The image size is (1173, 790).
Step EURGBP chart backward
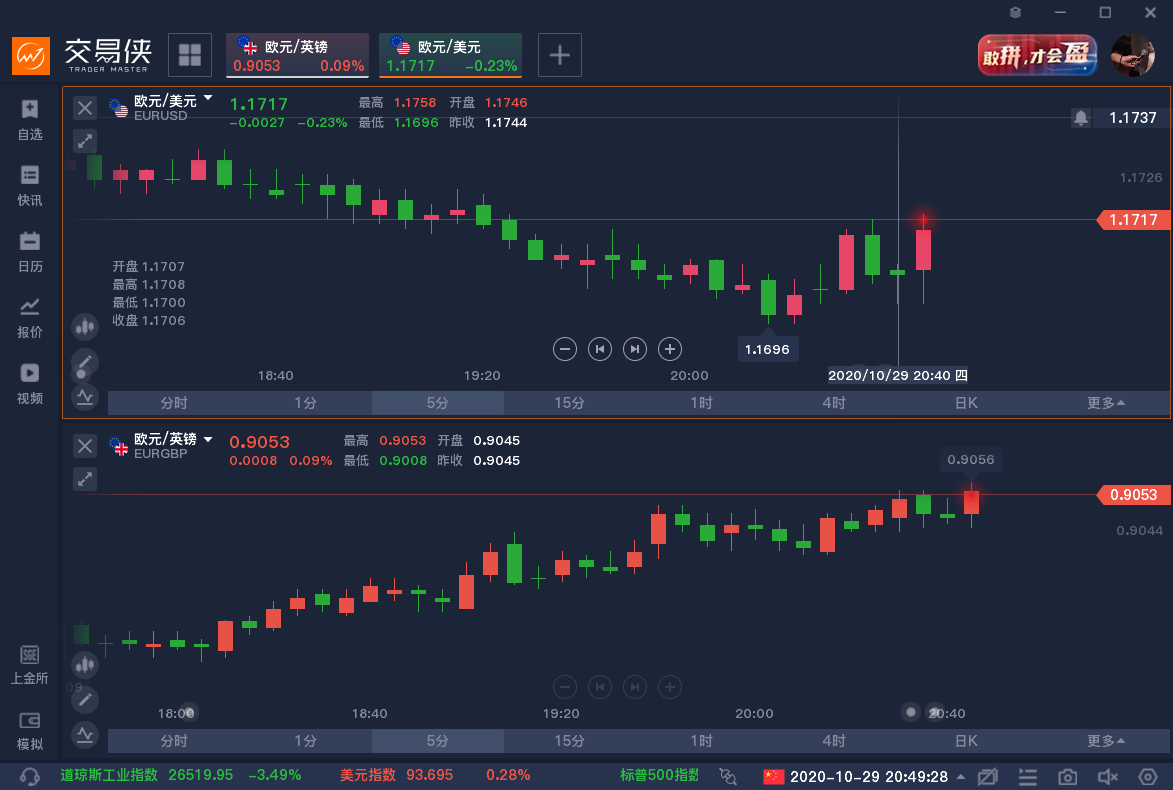[x=600, y=687]
